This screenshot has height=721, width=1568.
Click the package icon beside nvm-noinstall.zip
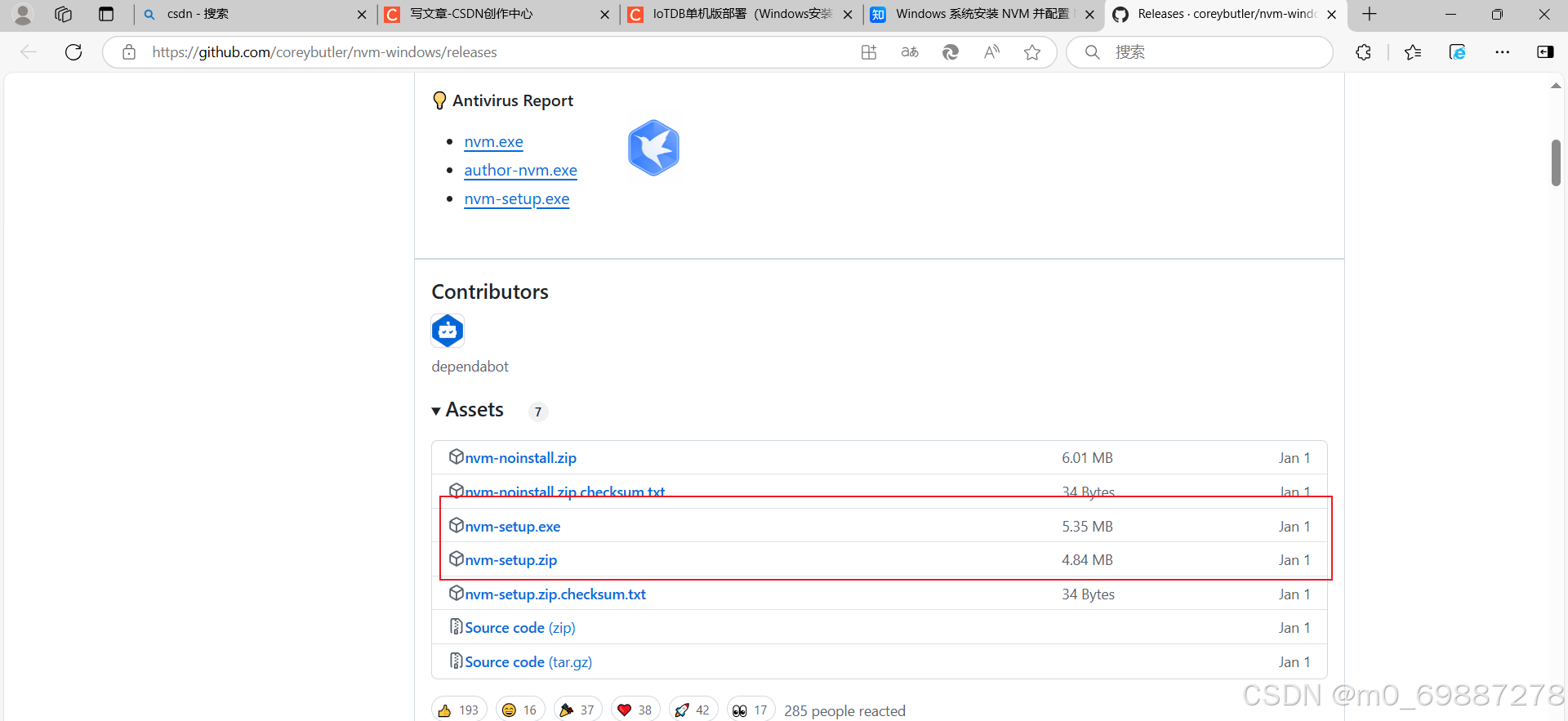457,456
